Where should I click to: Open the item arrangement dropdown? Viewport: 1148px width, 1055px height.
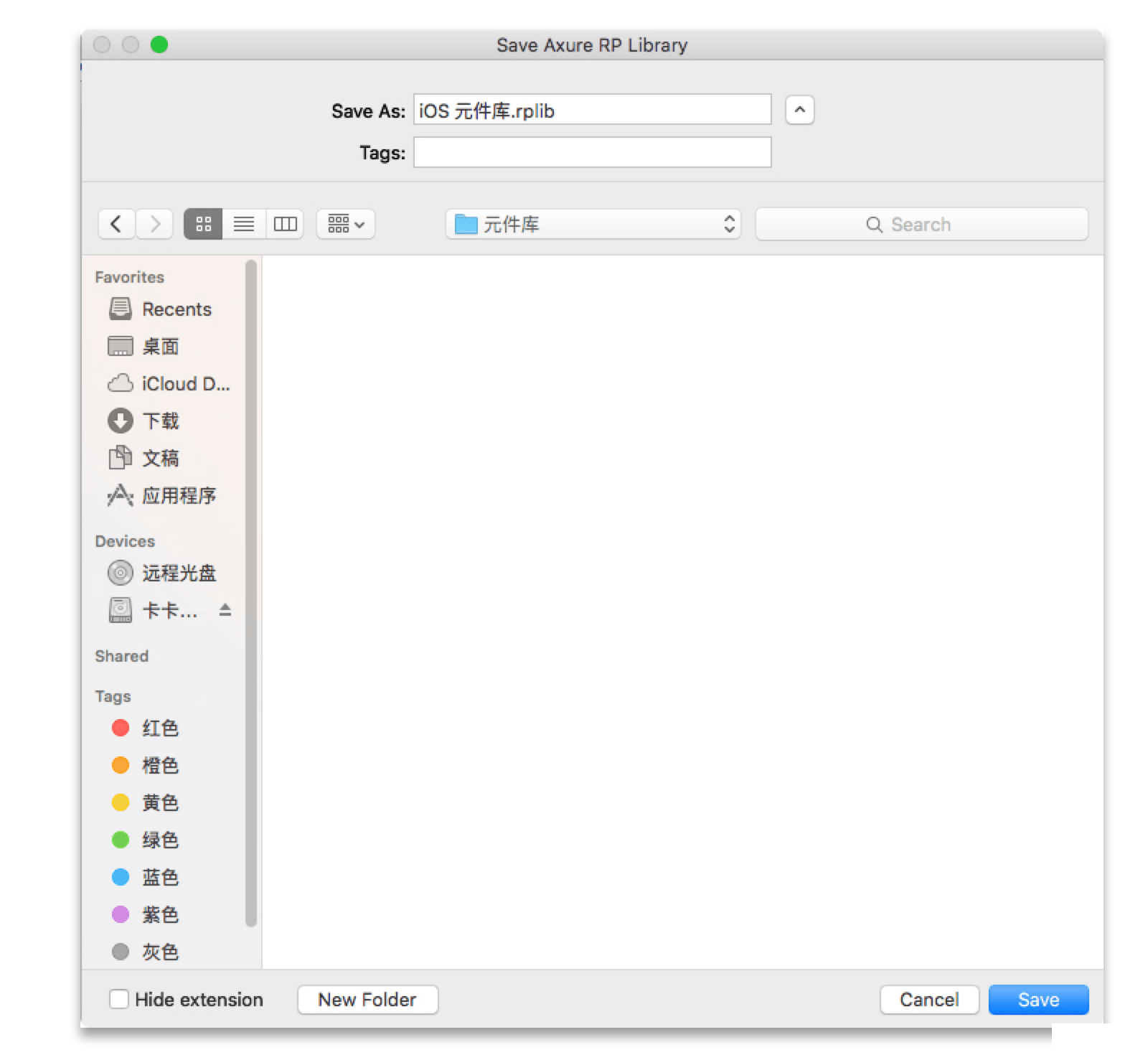tap(346, 224)
